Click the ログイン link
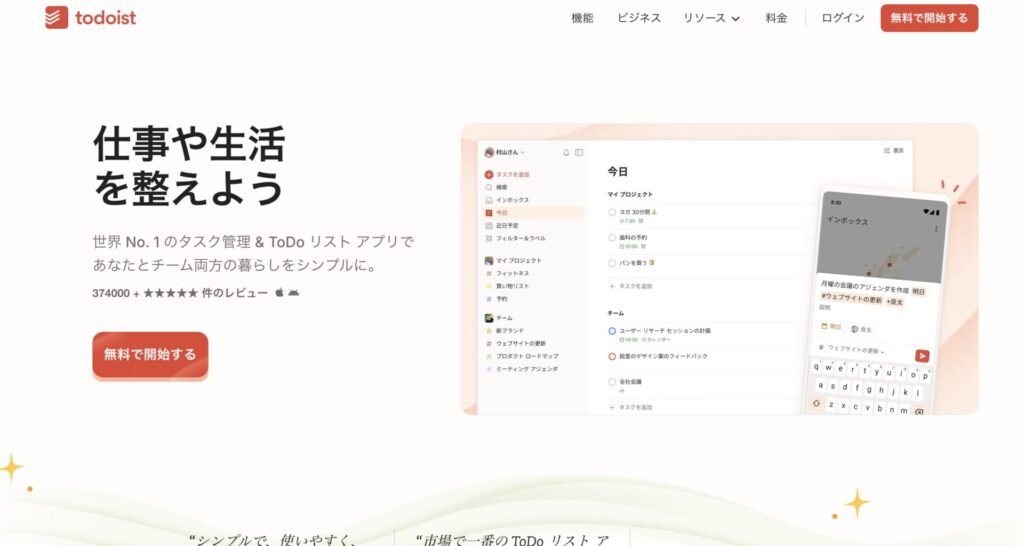This screenshot has width=1024, height=546. pyautogui.click(x=842, y=18)
